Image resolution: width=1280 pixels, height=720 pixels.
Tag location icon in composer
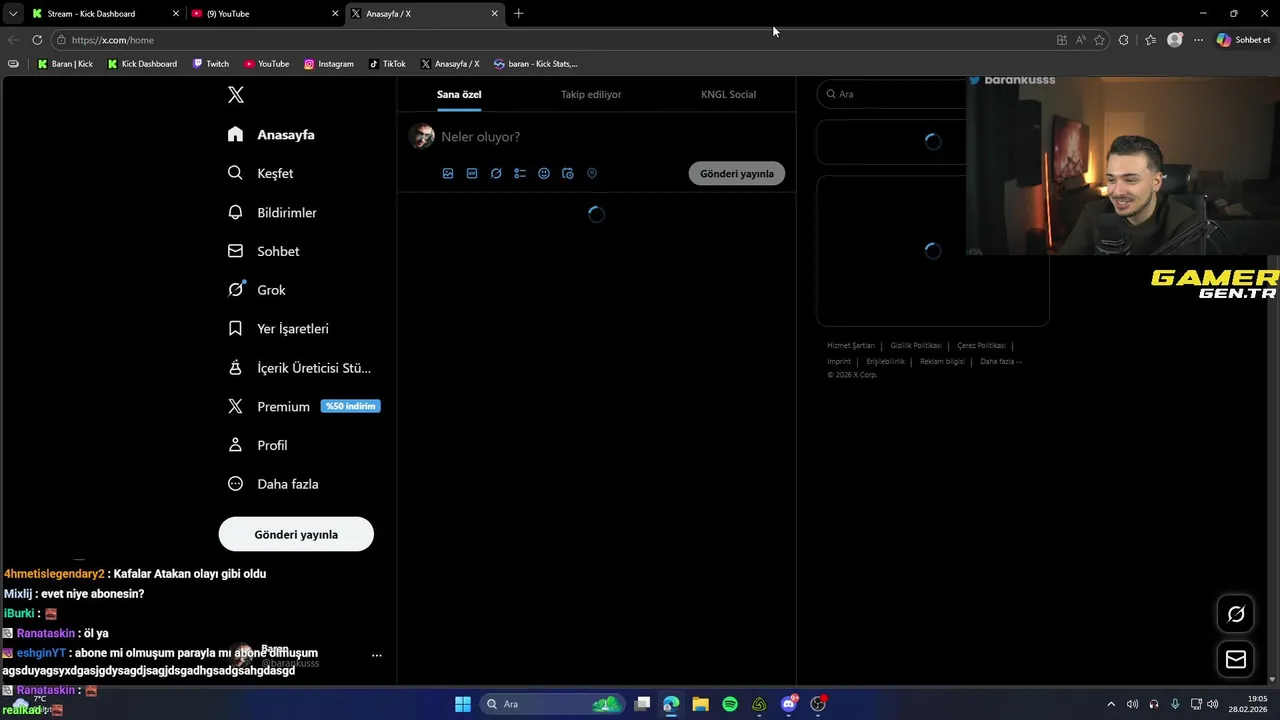point(592,173)
